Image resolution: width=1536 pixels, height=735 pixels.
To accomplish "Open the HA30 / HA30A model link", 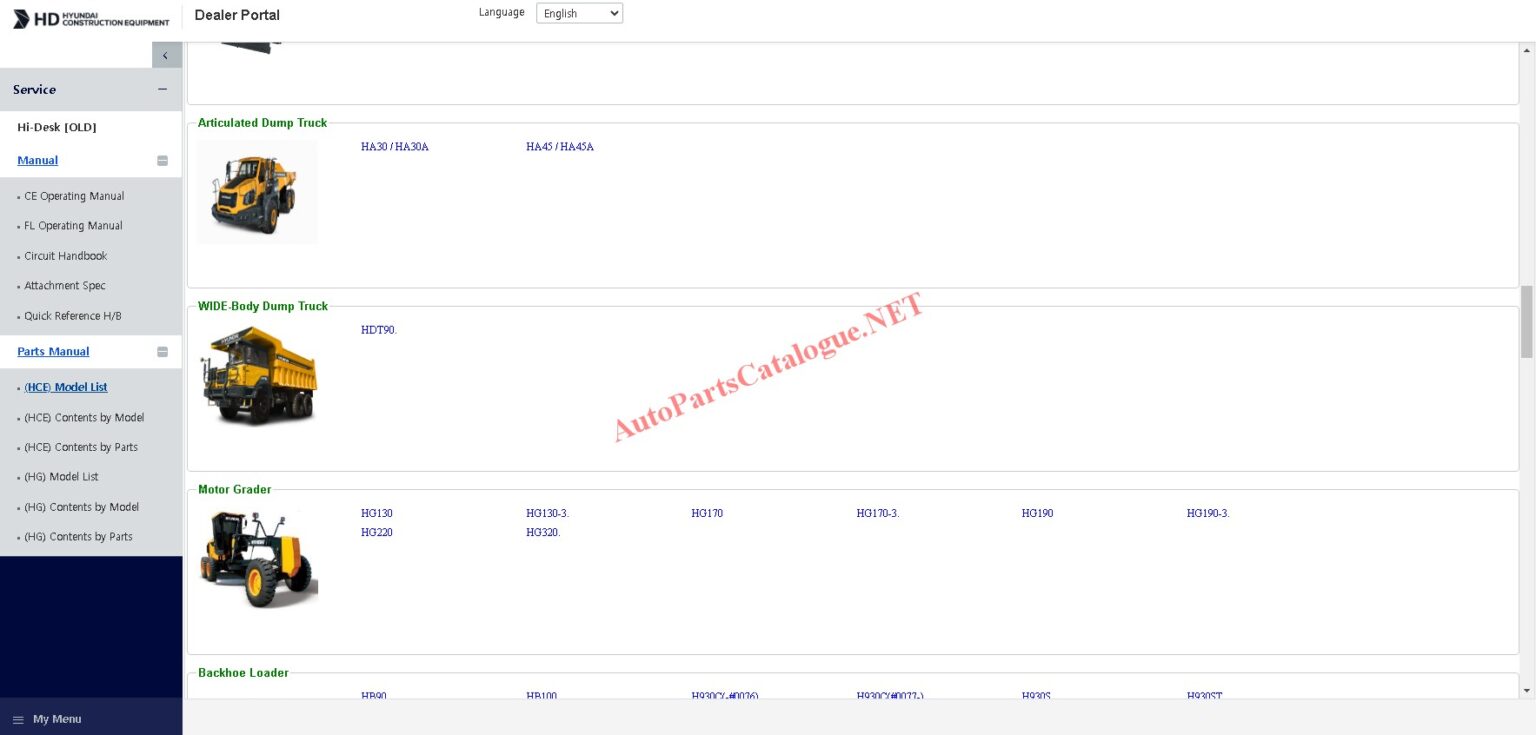I will pyautogui.click(x=394, y=147).
